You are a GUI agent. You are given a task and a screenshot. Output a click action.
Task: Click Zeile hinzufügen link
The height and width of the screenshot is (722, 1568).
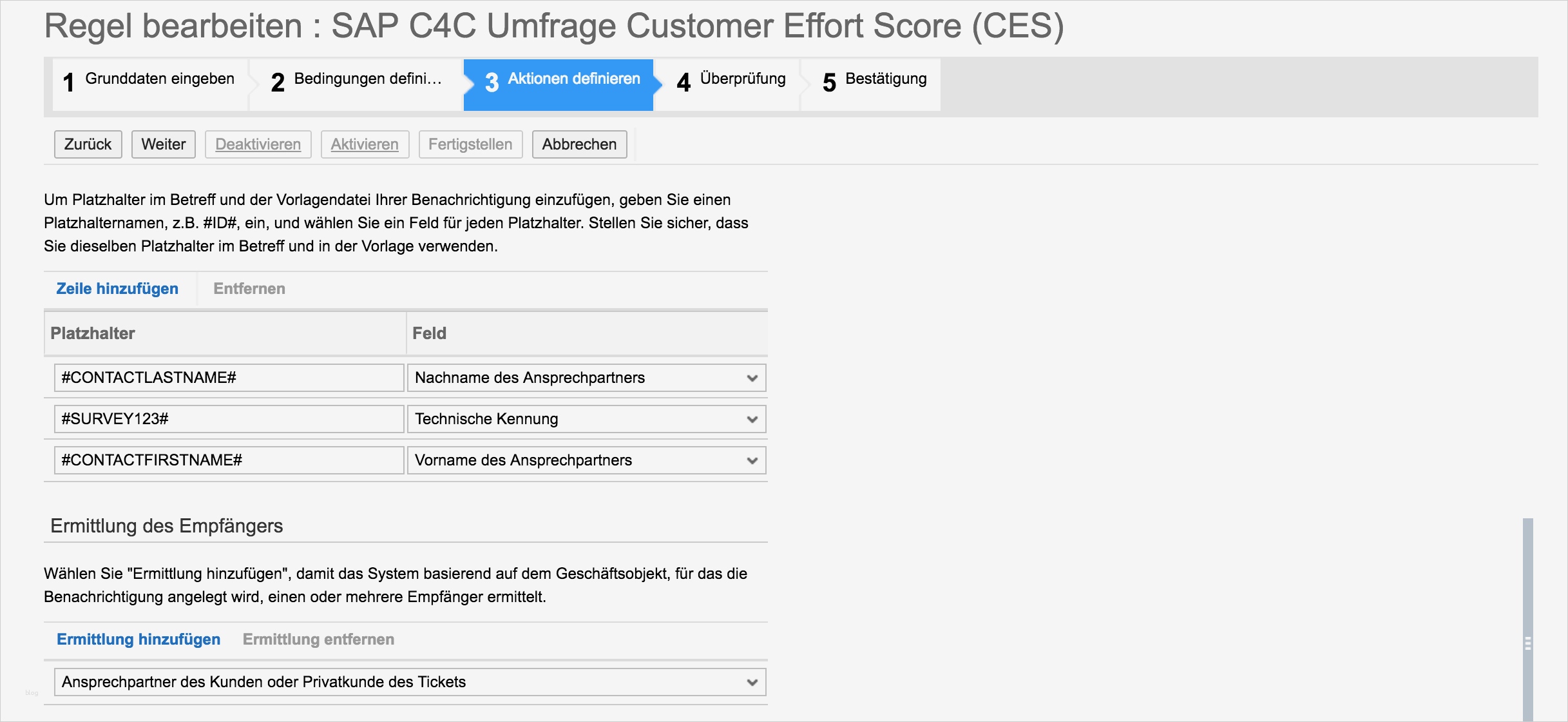tap(117, 289)
